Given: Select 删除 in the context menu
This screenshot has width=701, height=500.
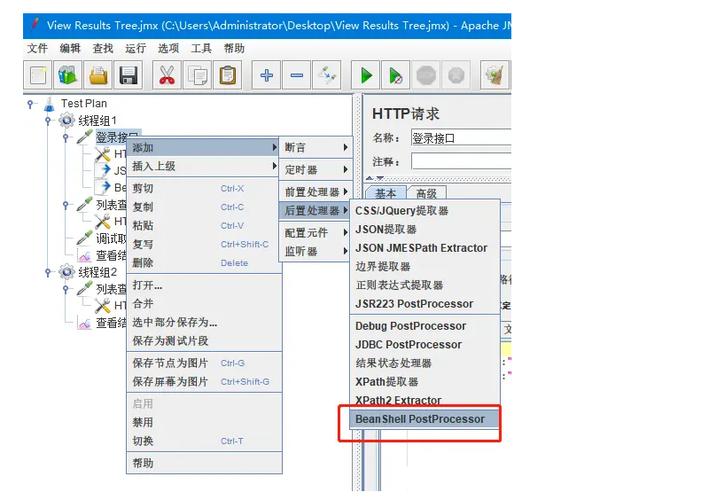Looking at the screenshot, I should pyautogui.click(x=204, y=263).
